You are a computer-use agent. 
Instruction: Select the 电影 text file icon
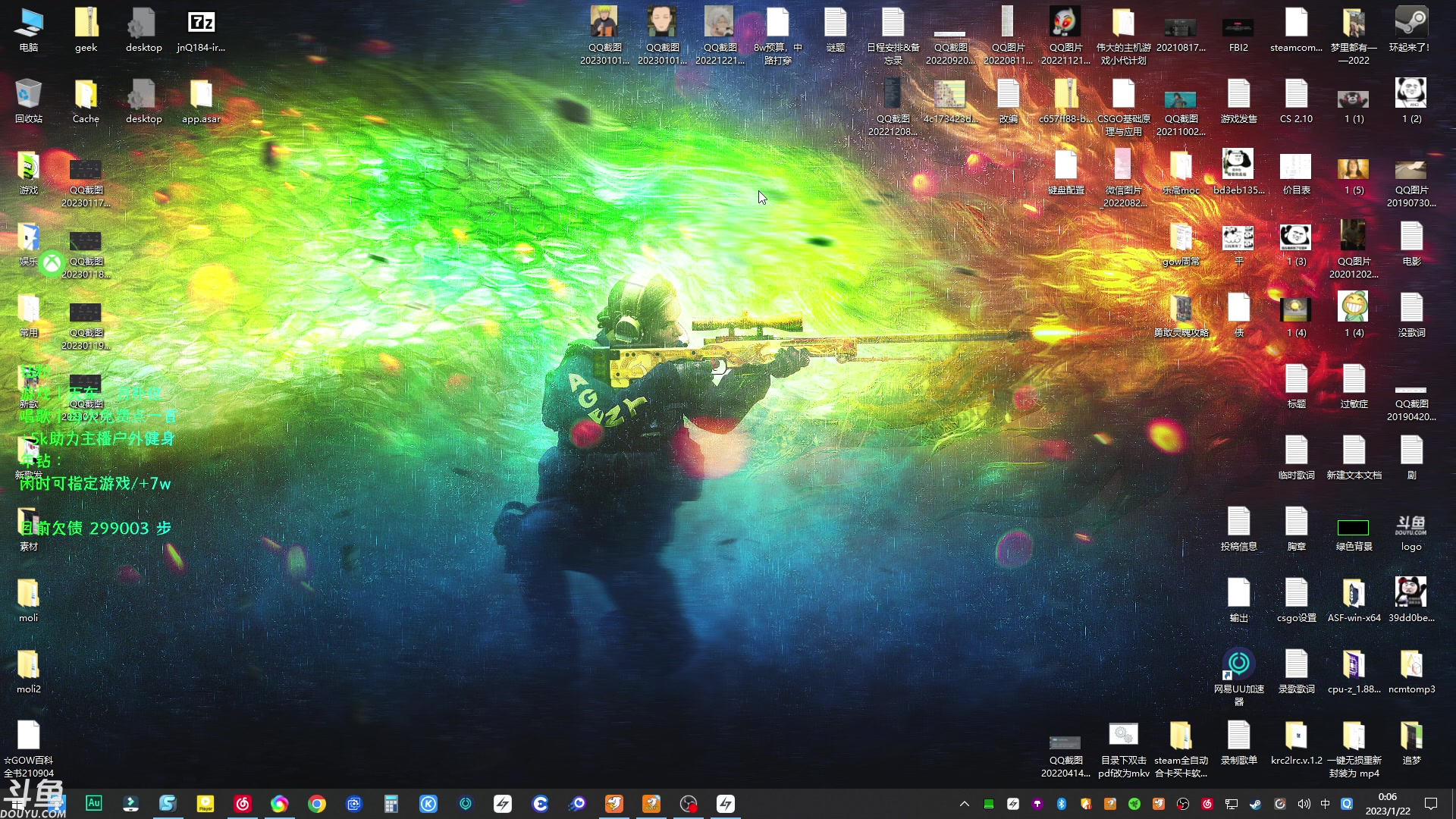[x=1411, y=243]
